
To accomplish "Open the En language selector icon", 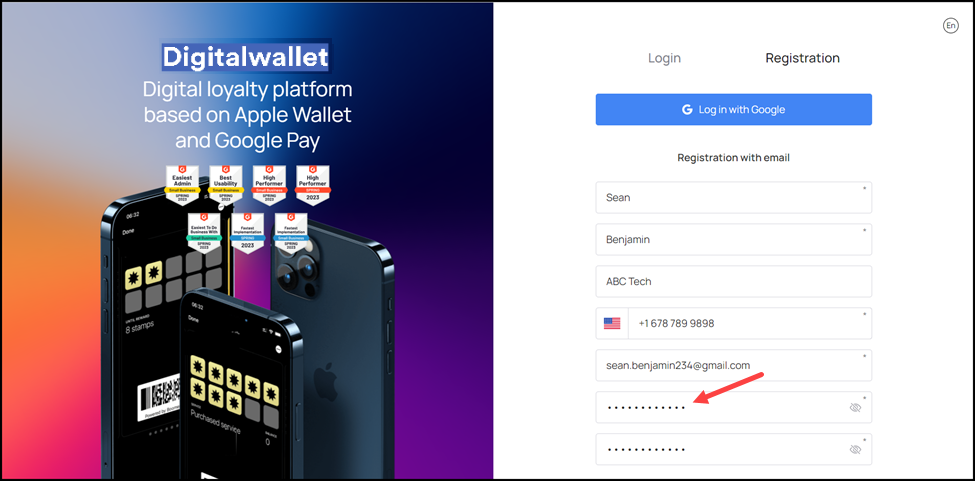I will point(950,25).
